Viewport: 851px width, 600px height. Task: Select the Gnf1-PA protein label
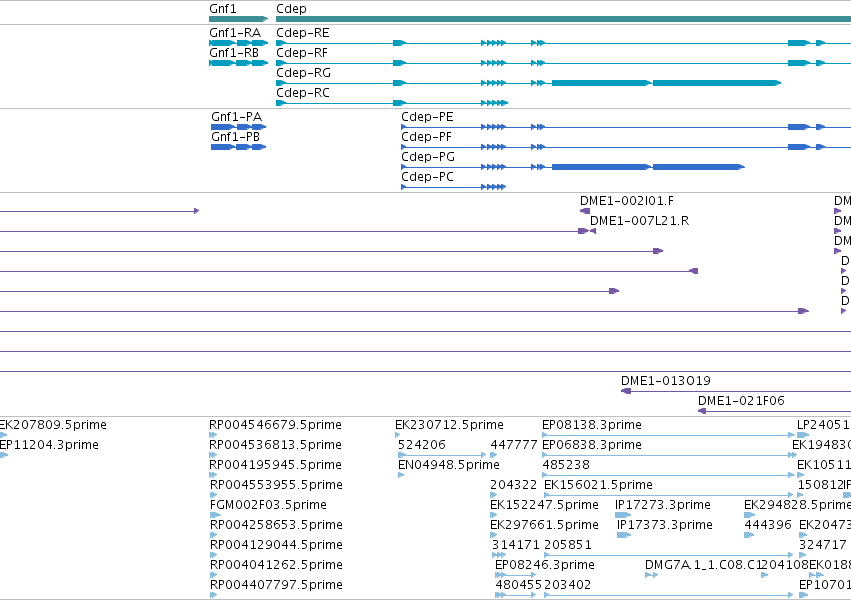[x=236, y=117]
